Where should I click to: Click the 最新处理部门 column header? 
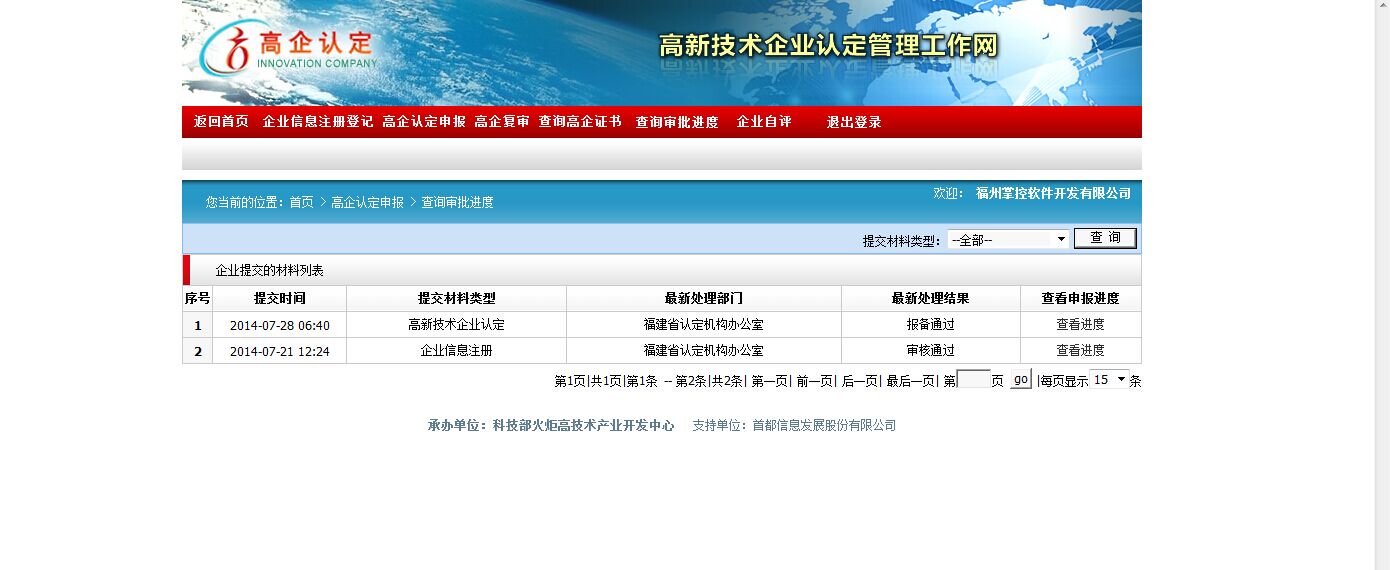point(704,299)
